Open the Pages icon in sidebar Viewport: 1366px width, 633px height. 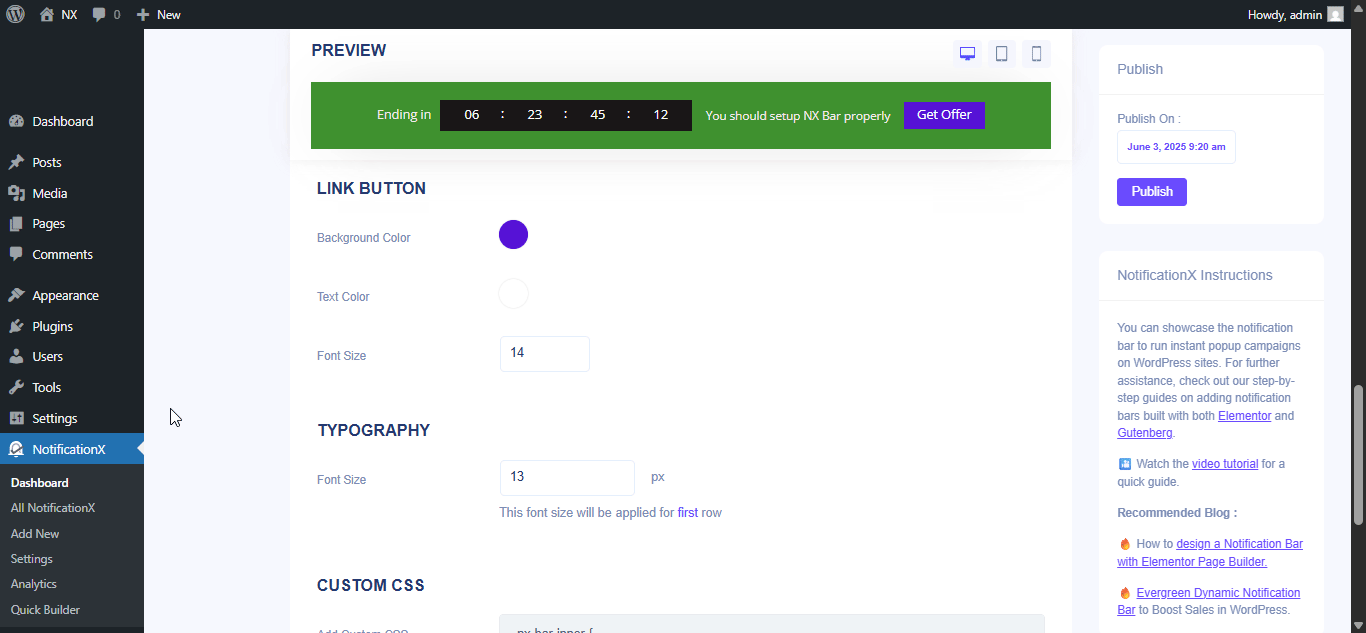[16, 224]
